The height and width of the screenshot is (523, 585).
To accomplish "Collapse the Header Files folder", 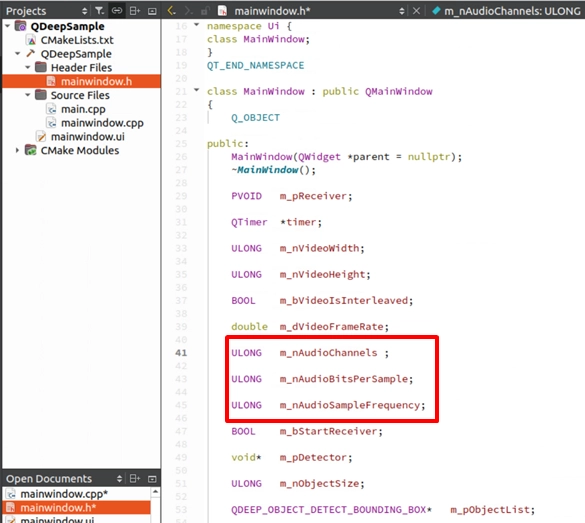I will tap(28, 68).
